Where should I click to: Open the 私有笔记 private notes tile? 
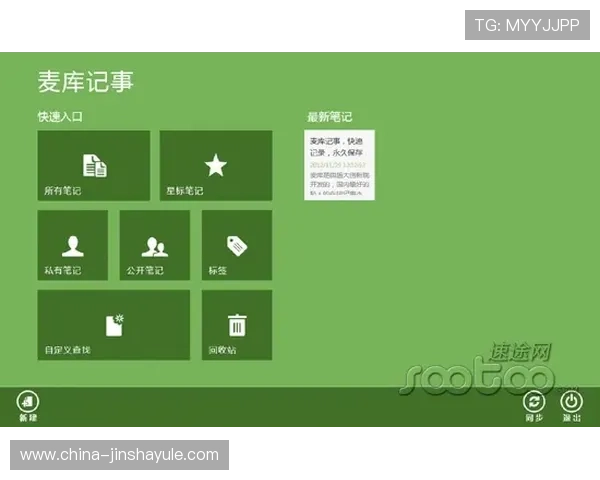[73, 245]
